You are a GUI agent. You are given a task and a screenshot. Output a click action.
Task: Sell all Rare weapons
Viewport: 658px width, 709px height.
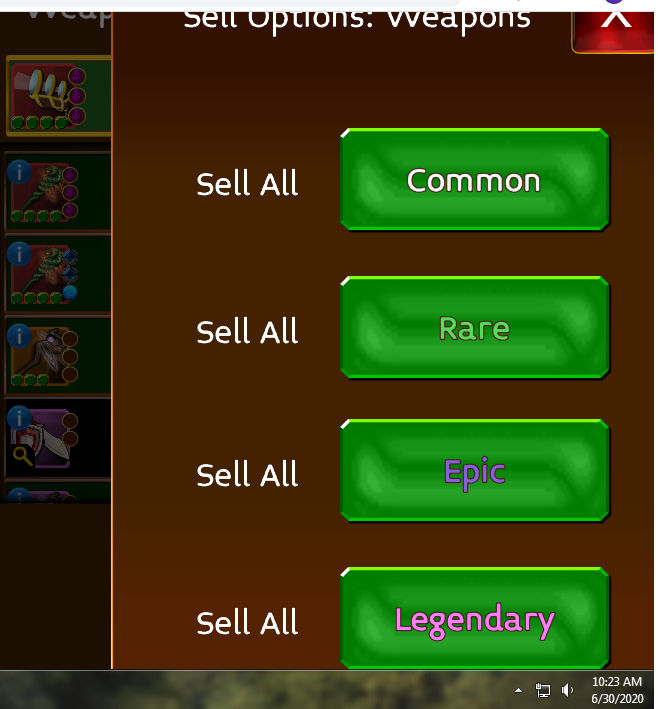pos(474,327)
